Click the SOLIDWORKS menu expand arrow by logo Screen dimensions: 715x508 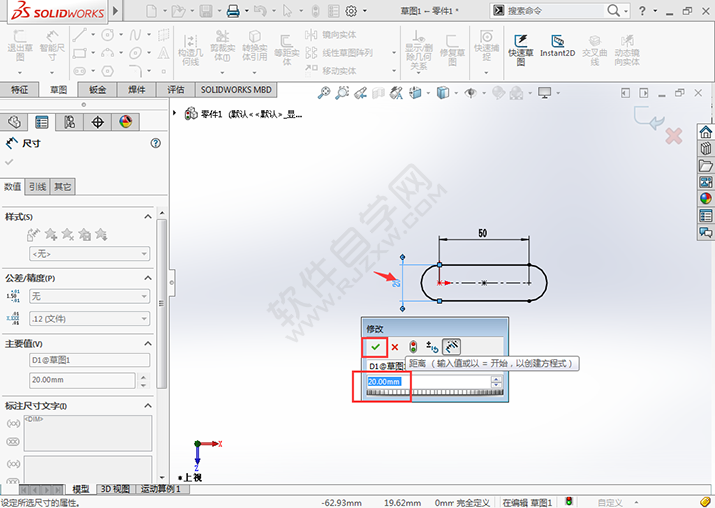point(115,10)
